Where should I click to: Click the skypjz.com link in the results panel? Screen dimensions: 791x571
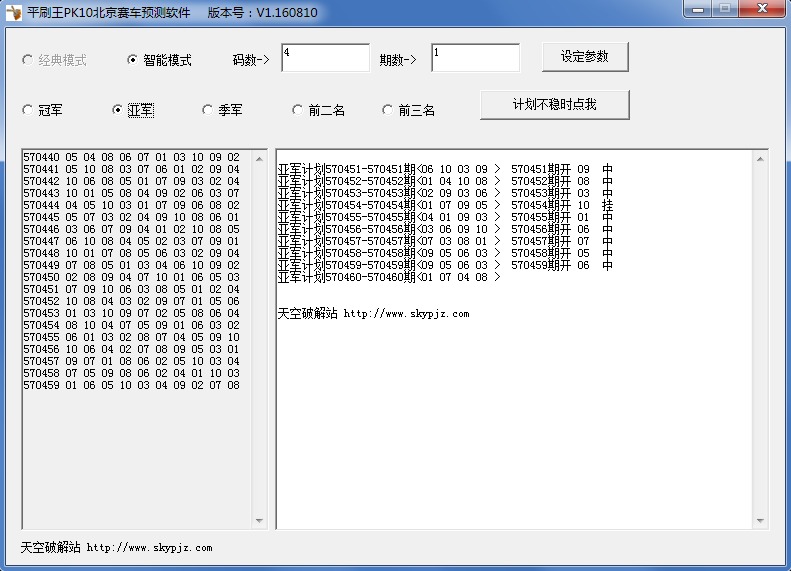tap(406, 314)
